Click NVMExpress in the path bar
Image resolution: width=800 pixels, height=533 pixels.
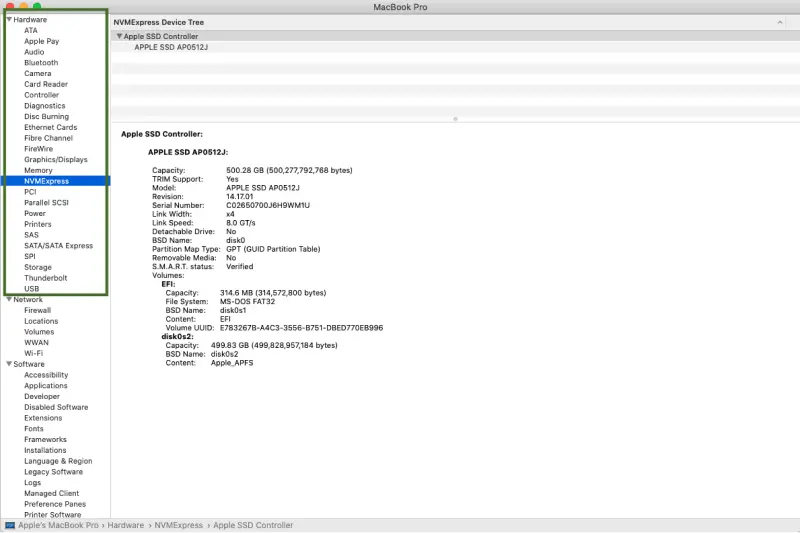click(179, 525)
